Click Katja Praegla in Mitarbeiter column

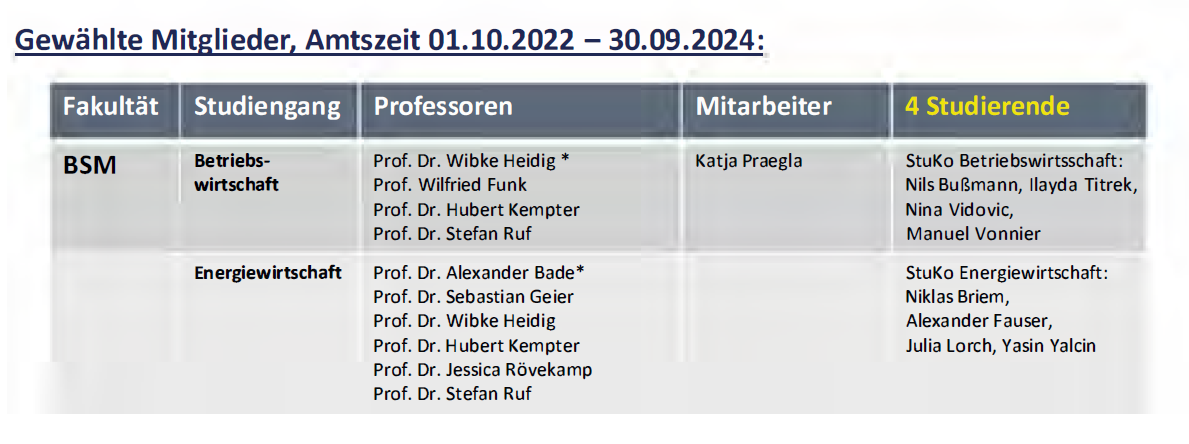point(748,161)
